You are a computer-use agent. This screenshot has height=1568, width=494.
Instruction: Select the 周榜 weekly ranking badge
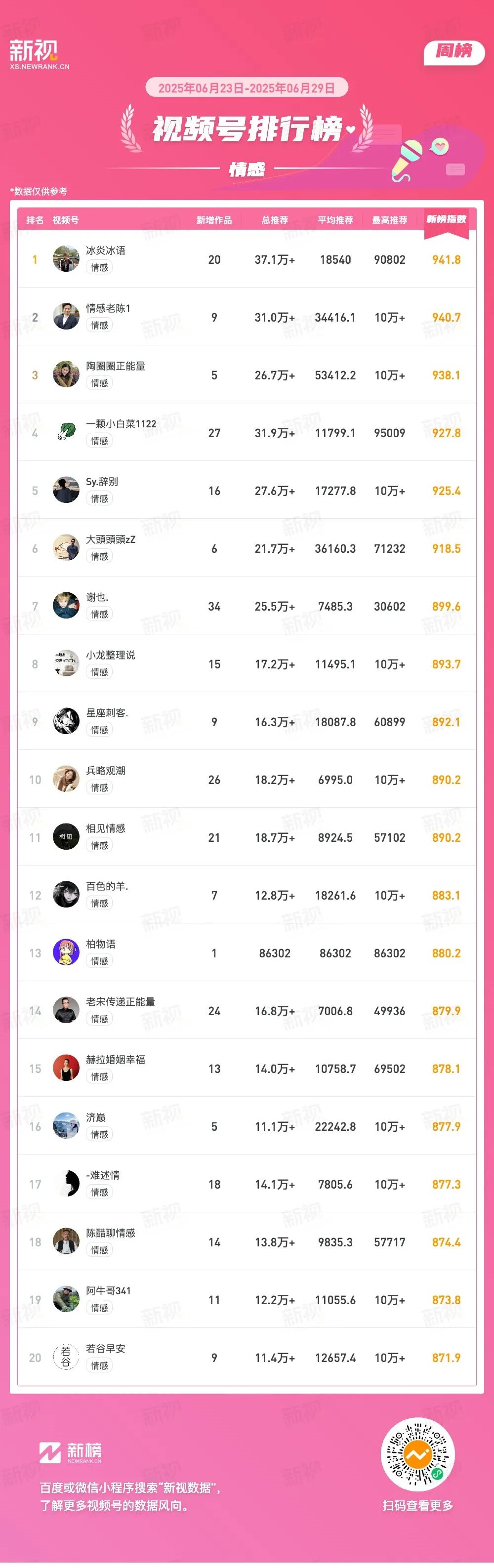(454, 53)
